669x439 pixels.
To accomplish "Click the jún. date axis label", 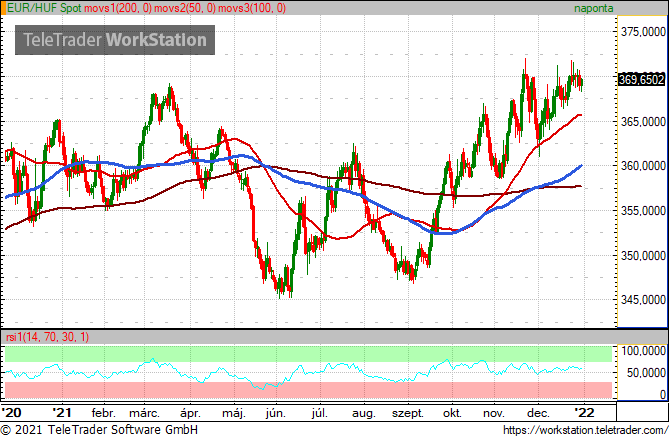I will click(276, 413).
